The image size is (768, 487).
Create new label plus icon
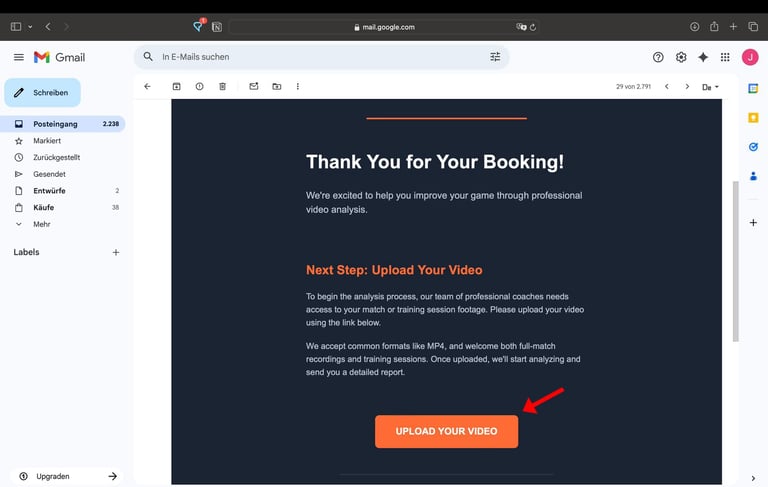(116, 252)
